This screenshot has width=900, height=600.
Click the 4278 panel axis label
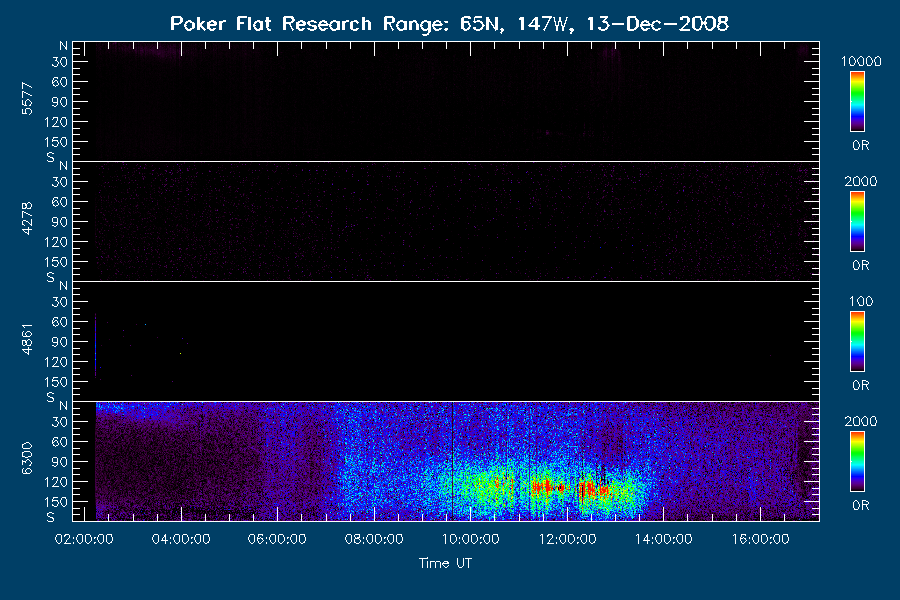click(27, 219)
